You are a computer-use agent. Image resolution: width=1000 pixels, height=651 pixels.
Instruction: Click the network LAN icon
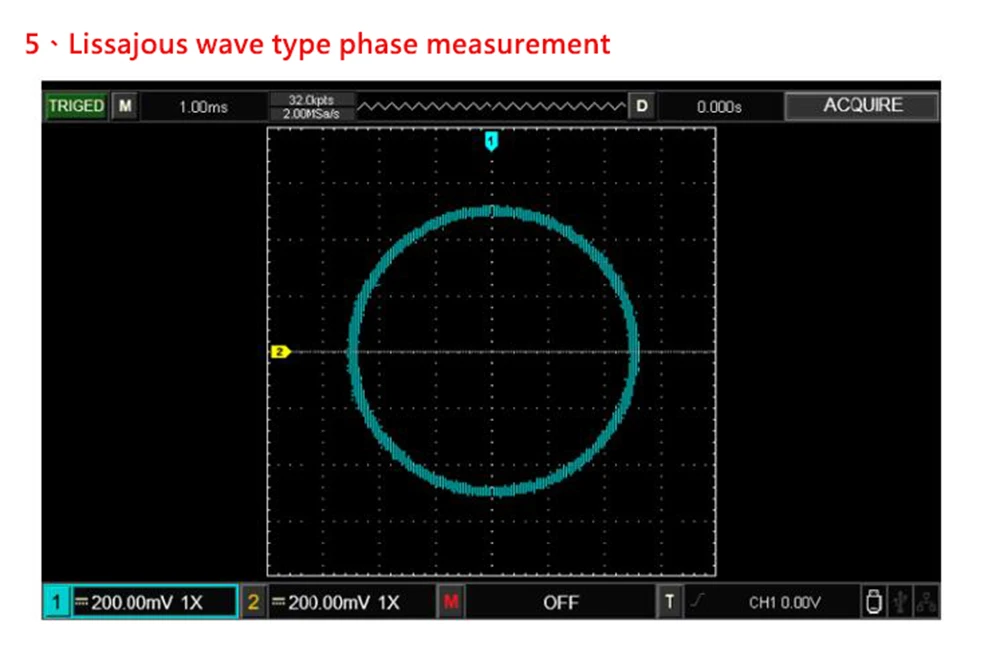click(926, 601)
